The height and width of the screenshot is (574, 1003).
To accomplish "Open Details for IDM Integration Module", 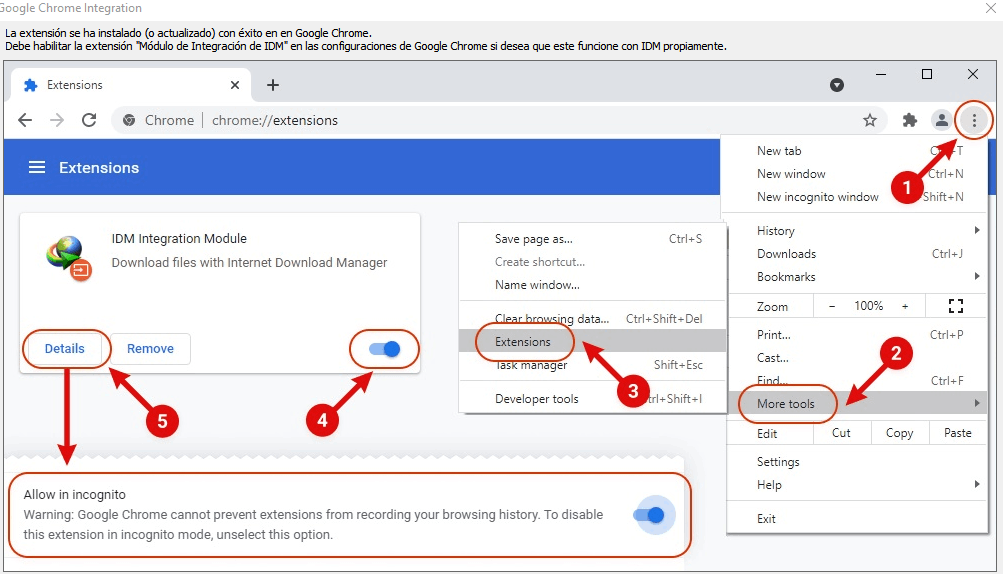I will [x=65, y=349].
